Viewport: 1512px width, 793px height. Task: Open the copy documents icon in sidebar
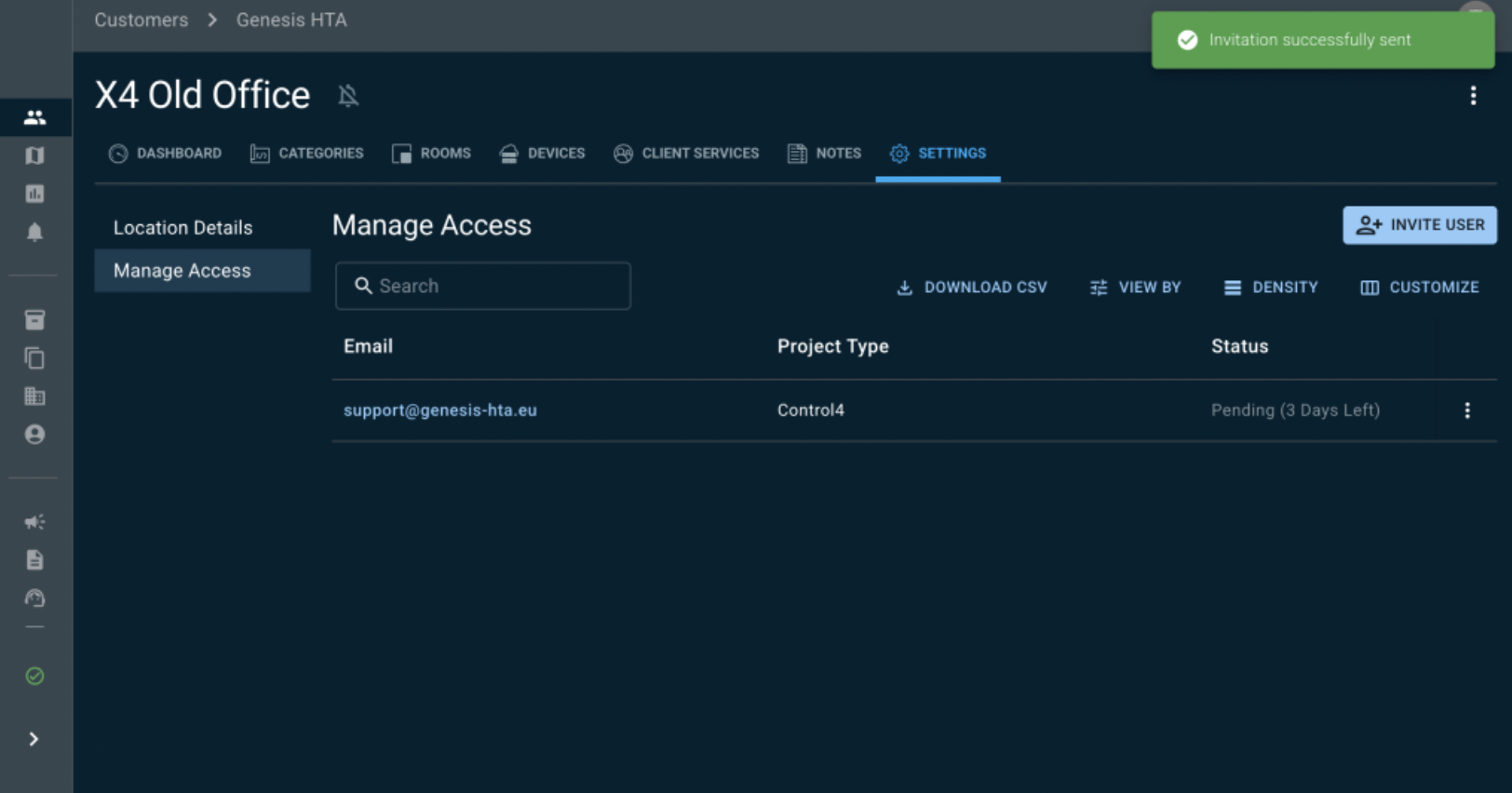35,358
